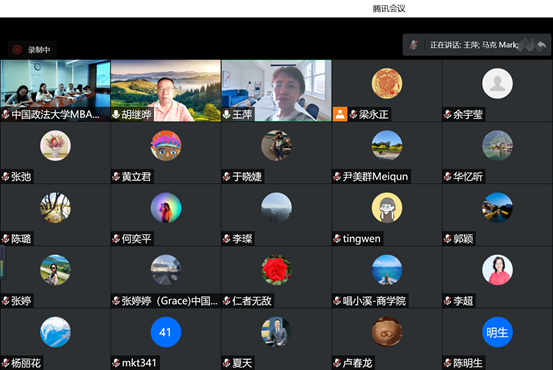The height and width of the screenshot is (370, 553).
Task: Click the 正在讲话 speaker status text
Action: point(474,45)
